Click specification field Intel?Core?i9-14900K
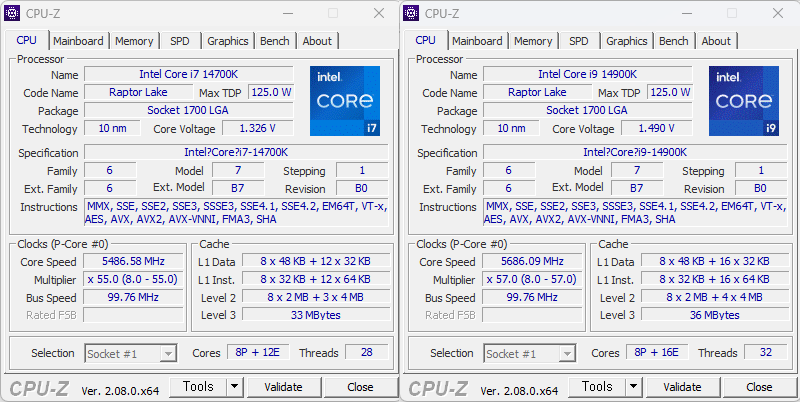 pos(635,152)
